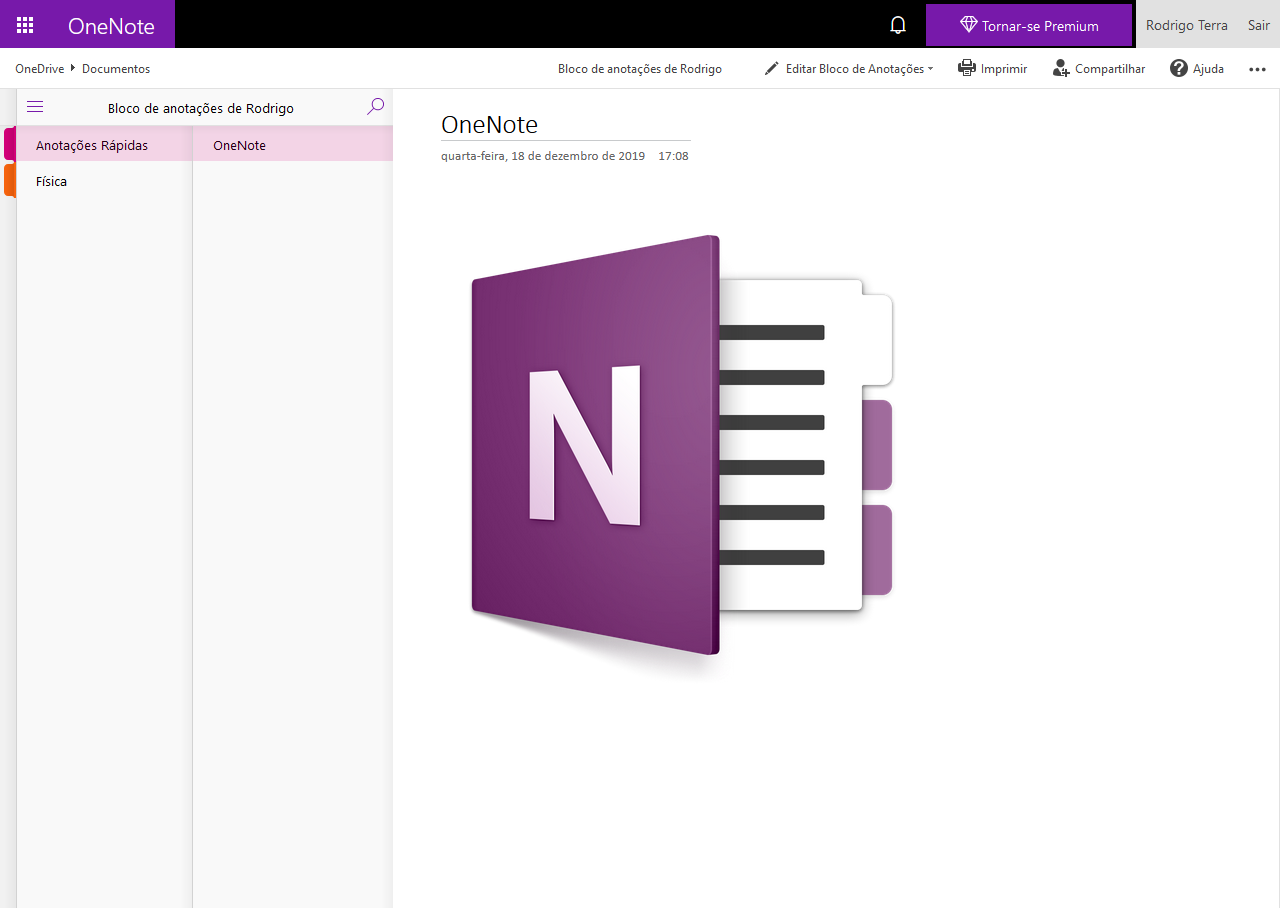
Task: Open Ajuda help question-mark icon
Action: point(1179,68)
